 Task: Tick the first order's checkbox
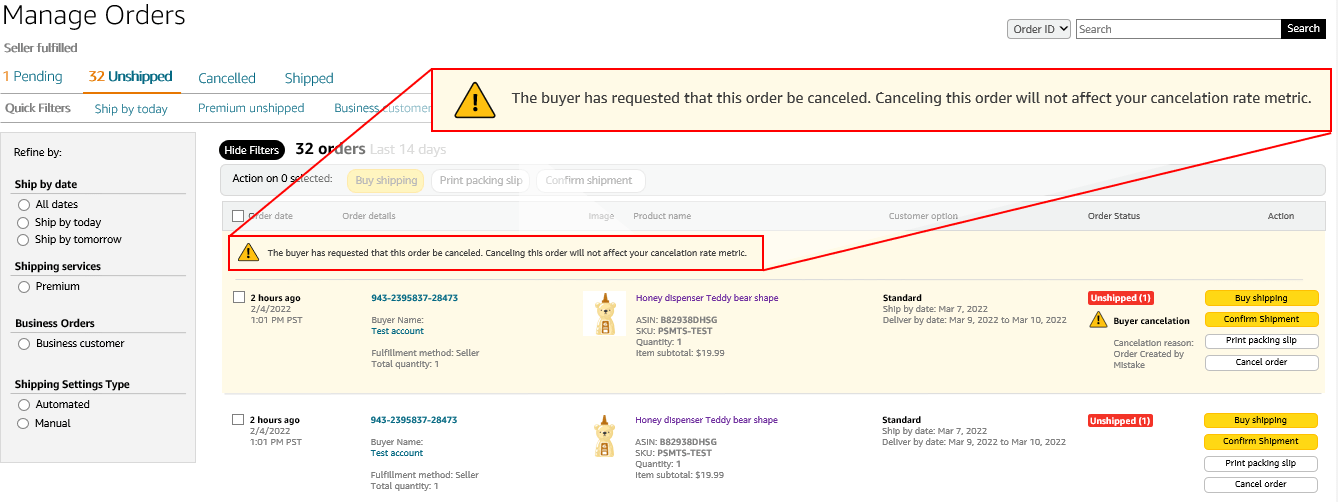point(238,297)
